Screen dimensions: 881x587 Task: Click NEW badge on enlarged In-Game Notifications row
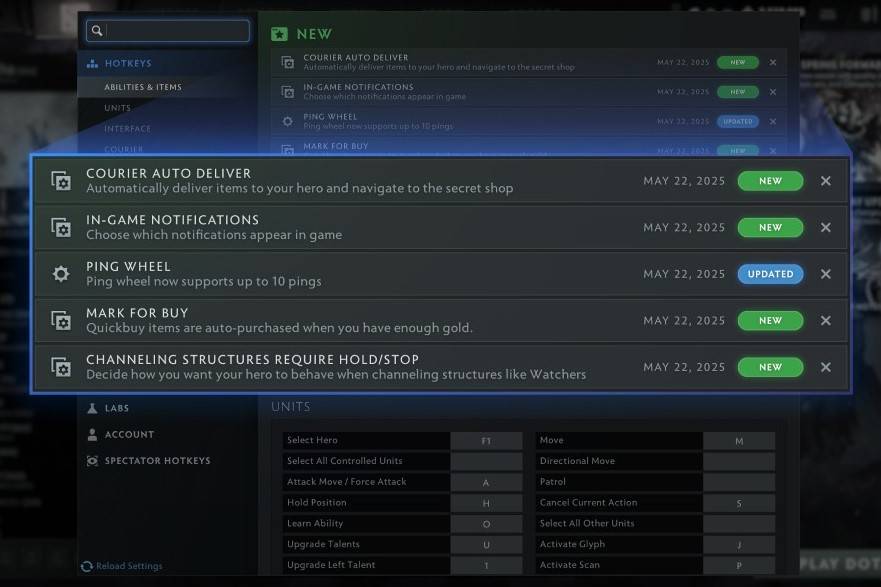[770, 227]
